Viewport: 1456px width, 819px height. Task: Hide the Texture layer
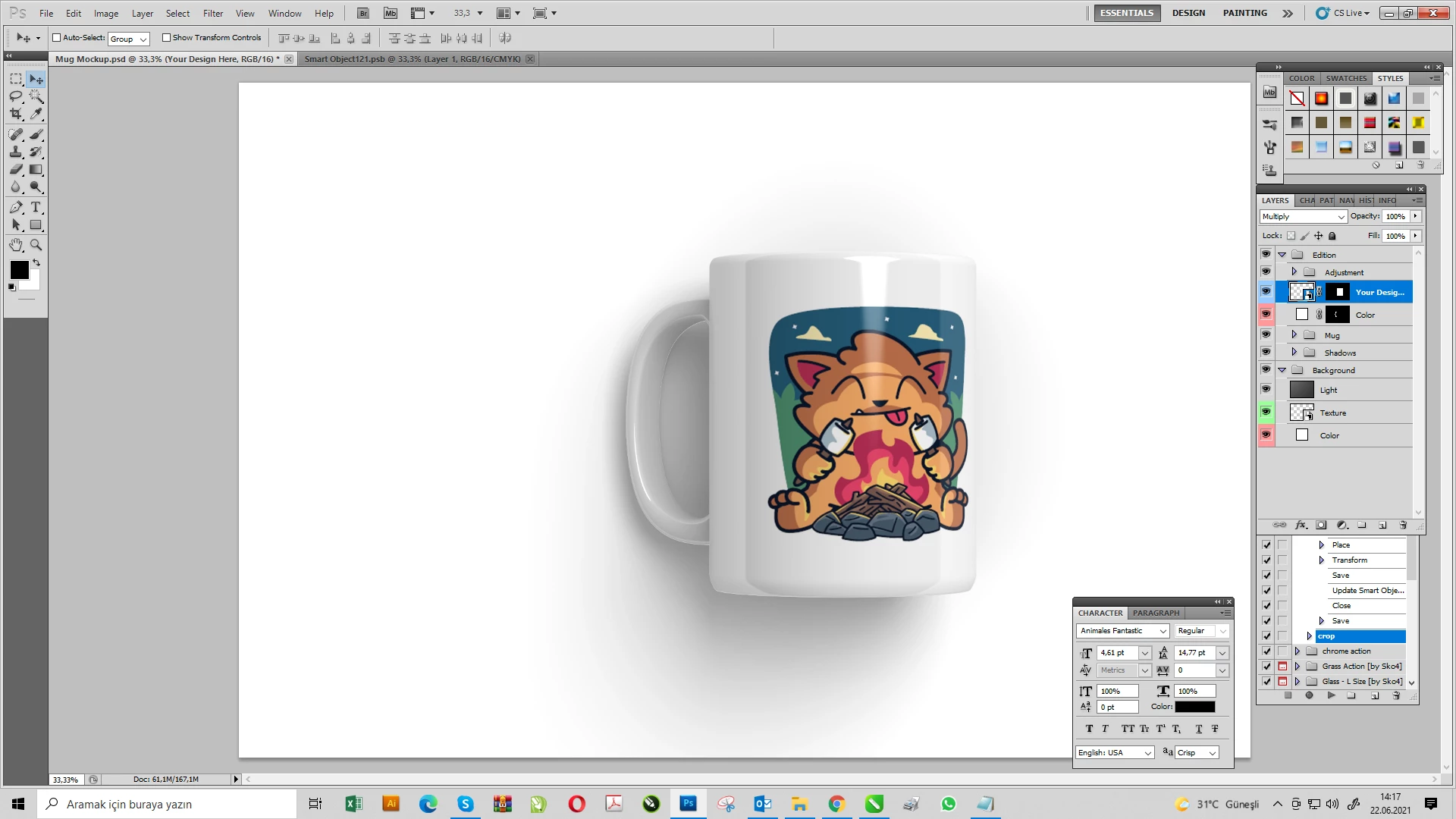[x=1266, y=412]
